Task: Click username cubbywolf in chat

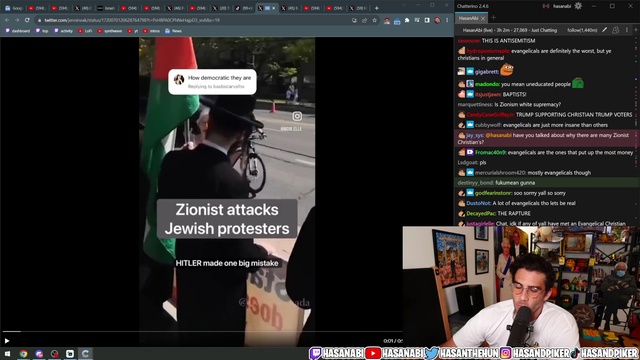Action: (x=488, y=125)
